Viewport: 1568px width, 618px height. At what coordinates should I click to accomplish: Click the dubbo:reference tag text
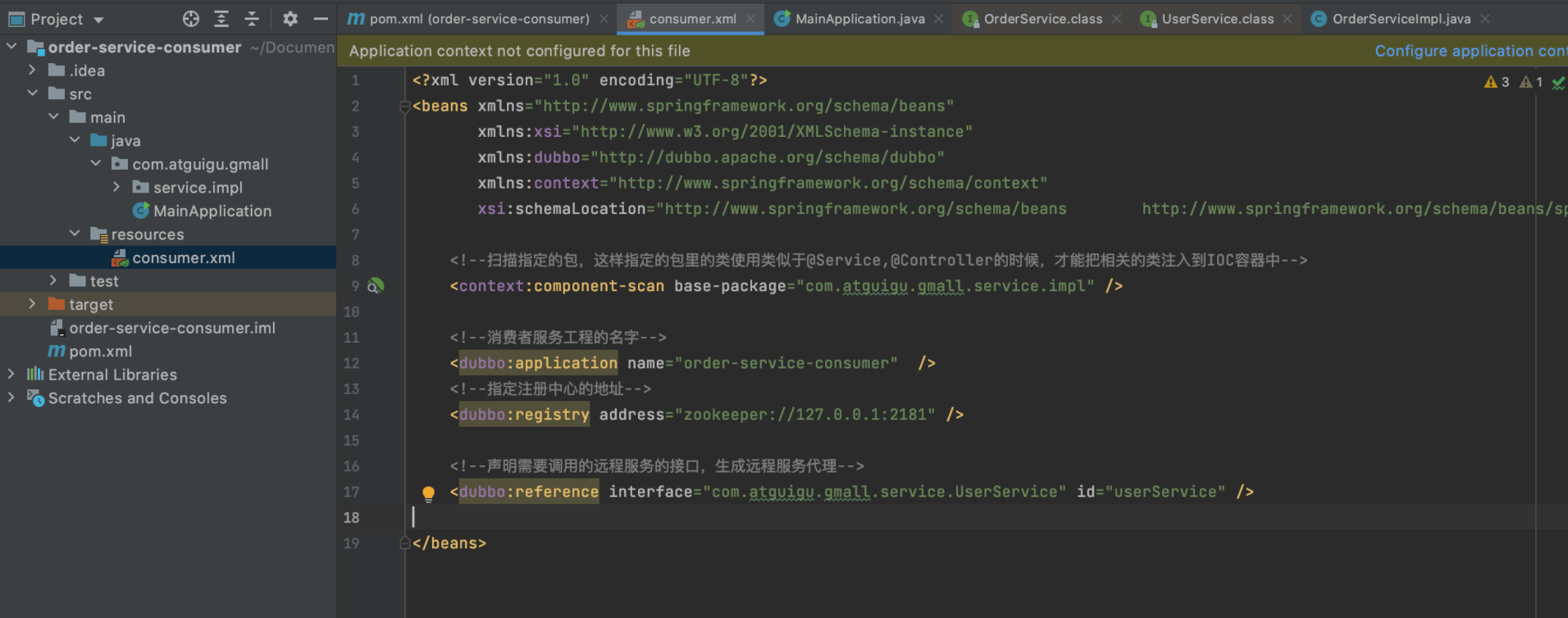click(529, 492)
